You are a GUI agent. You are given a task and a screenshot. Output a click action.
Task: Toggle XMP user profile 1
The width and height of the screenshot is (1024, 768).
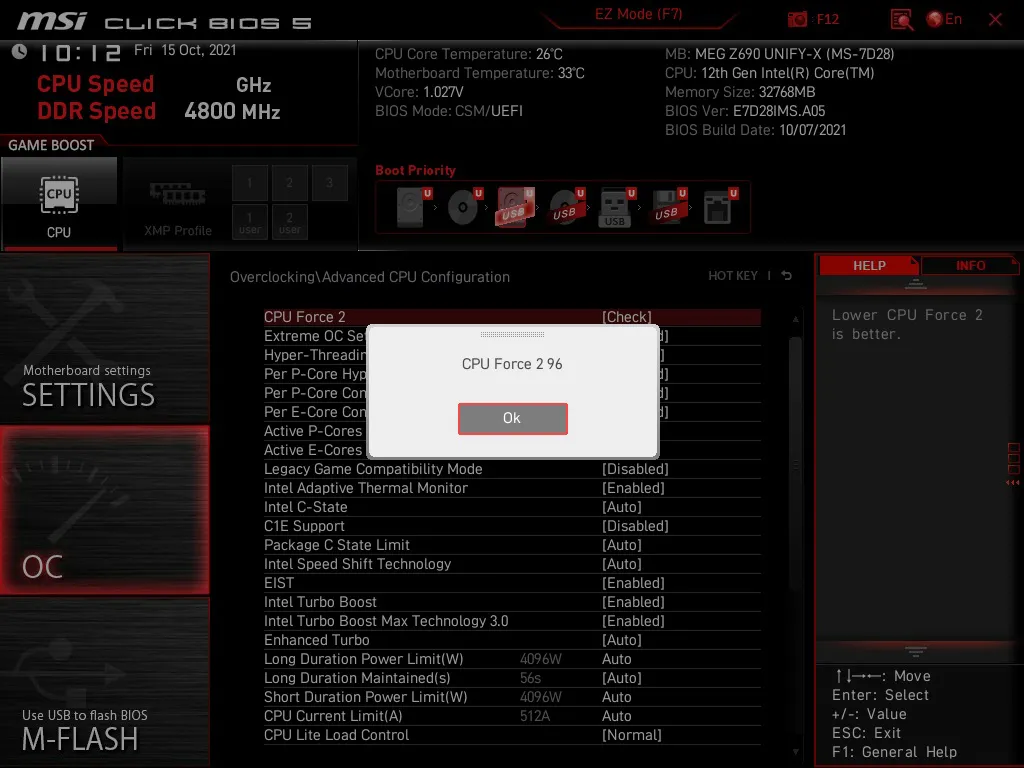249,222
